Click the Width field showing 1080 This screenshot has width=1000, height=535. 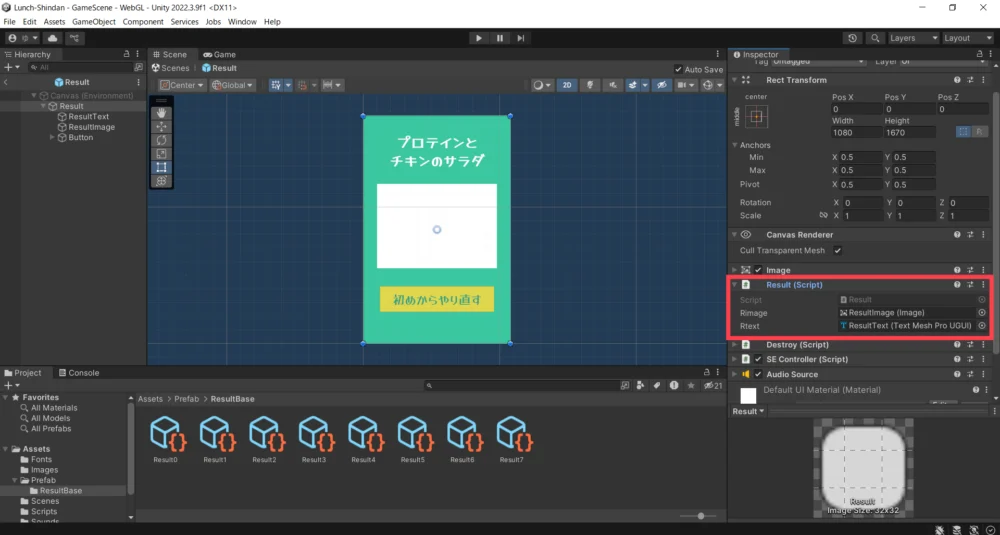856,132
